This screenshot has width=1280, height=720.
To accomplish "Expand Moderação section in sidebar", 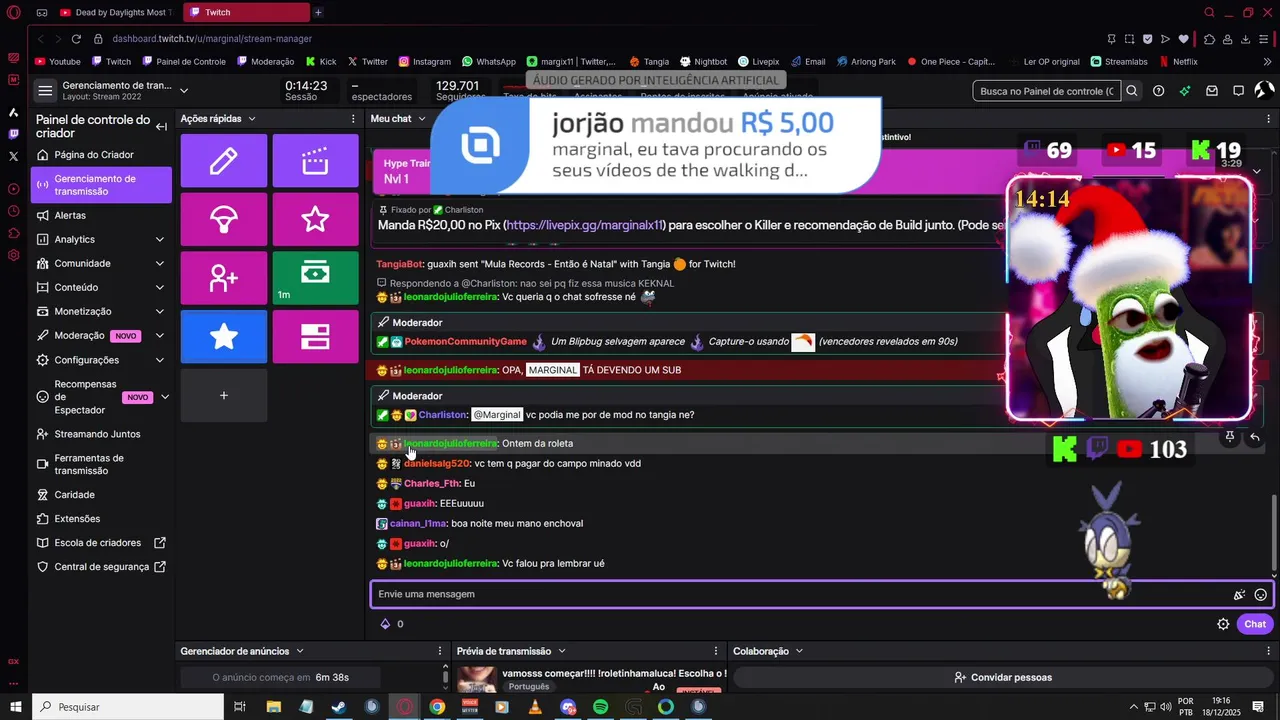I will (160, 335).
